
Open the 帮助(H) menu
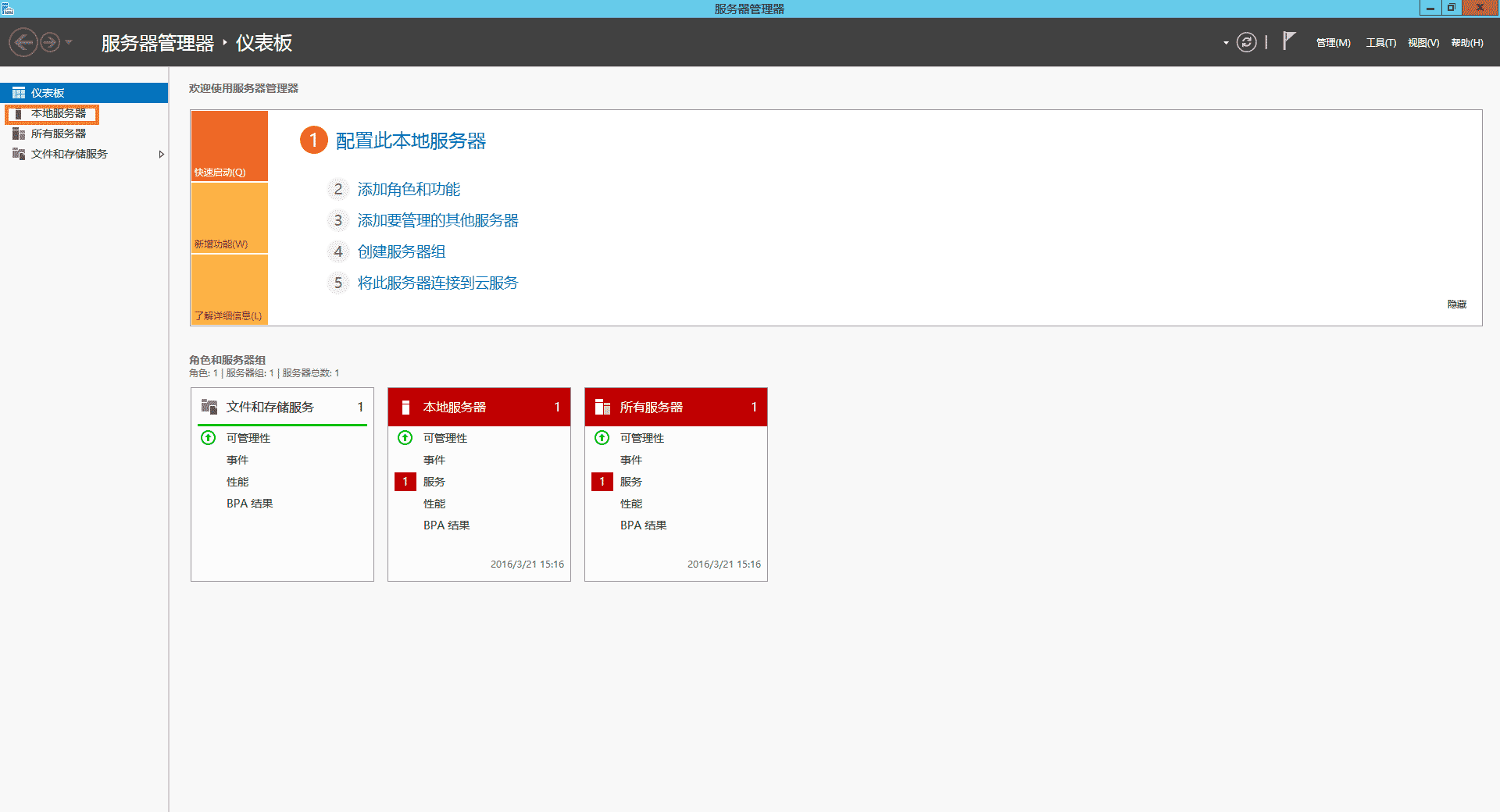coord(1467,43)
